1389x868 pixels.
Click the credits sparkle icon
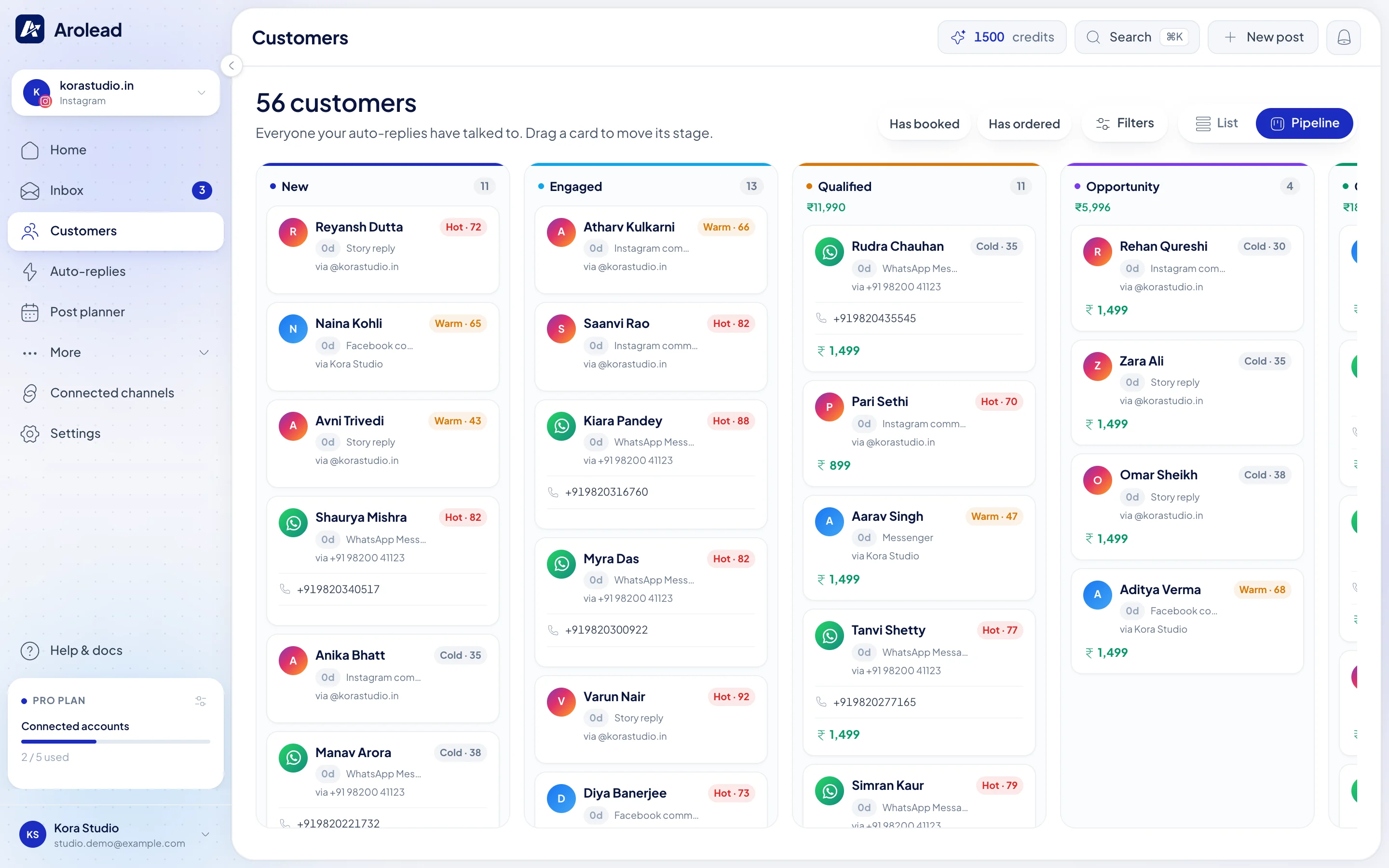[x=958, y=37]
